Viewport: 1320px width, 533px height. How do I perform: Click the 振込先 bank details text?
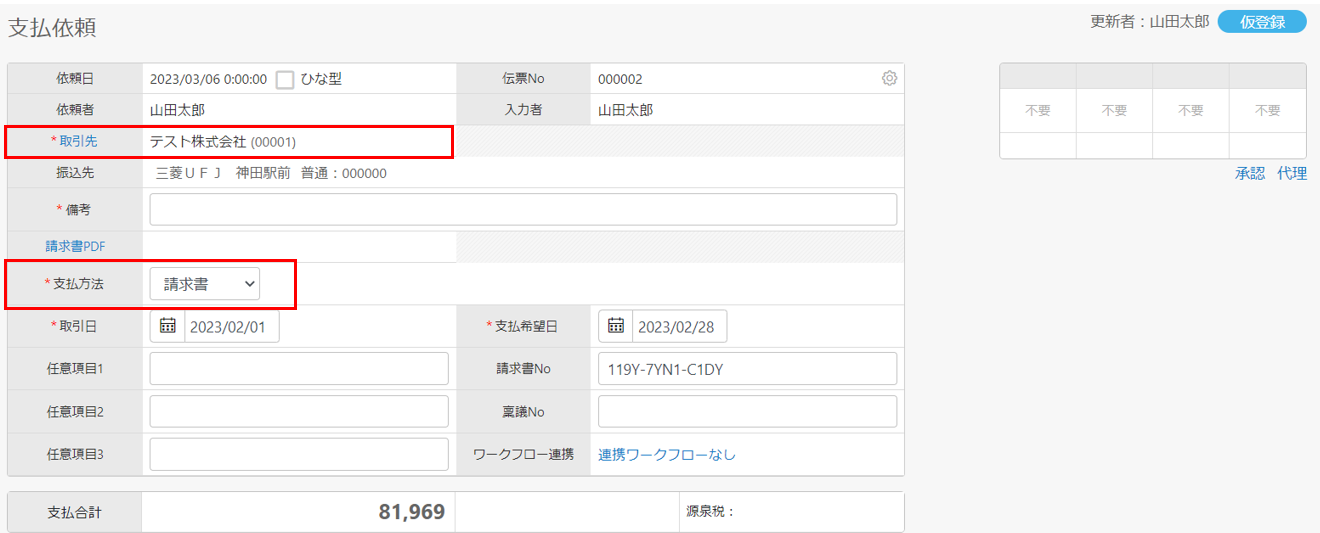tap(271, 173)
